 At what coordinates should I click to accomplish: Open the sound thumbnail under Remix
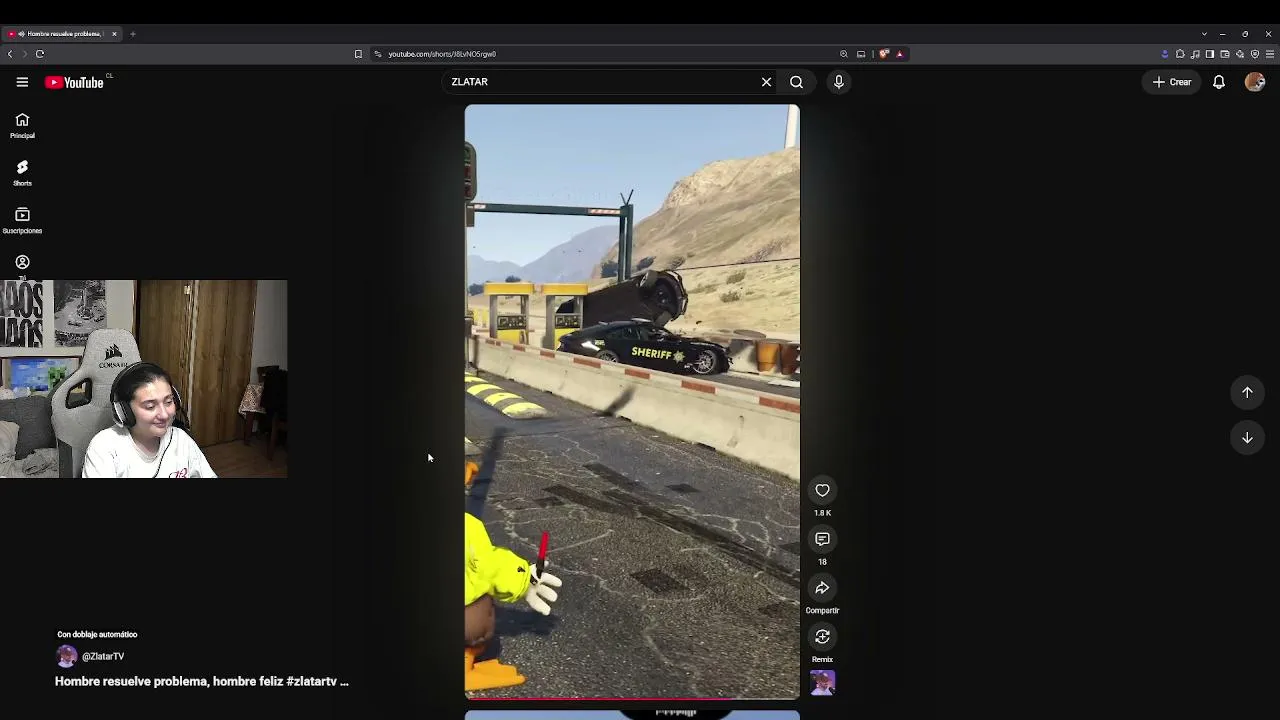(x=822, y=682)
